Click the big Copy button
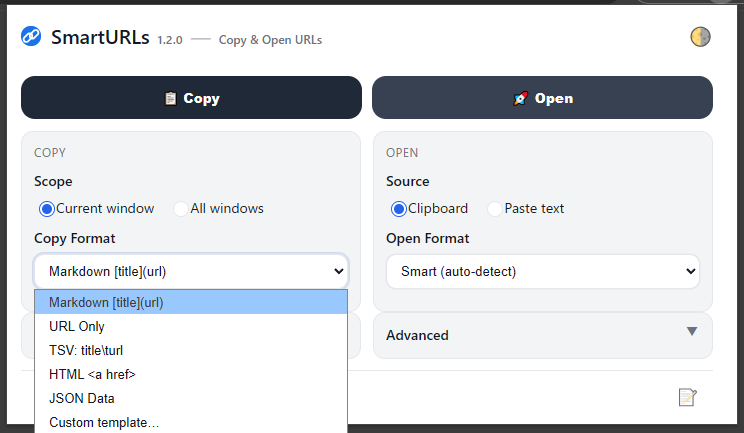This screenshot has width=744, height=433. point(191,98)
